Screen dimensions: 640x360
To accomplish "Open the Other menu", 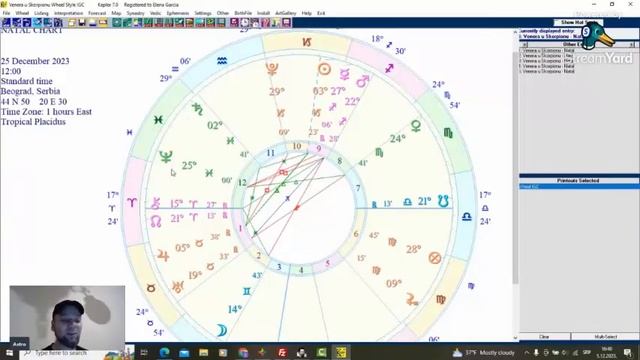I will (223, 13).
